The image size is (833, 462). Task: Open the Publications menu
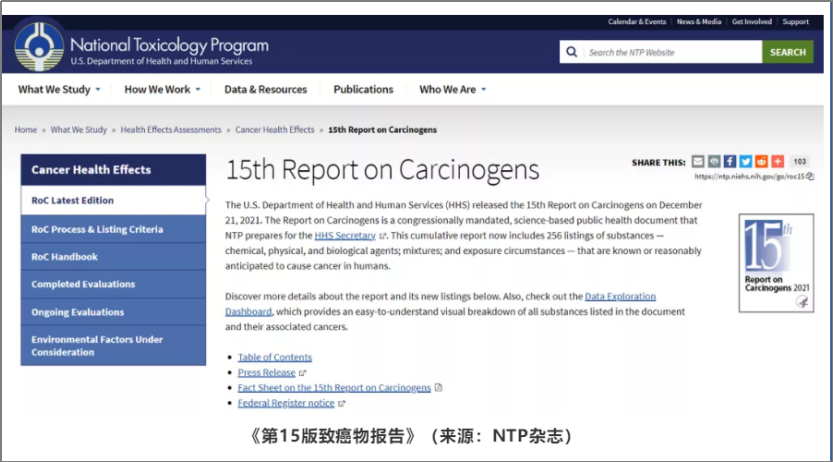pos(363,89)
